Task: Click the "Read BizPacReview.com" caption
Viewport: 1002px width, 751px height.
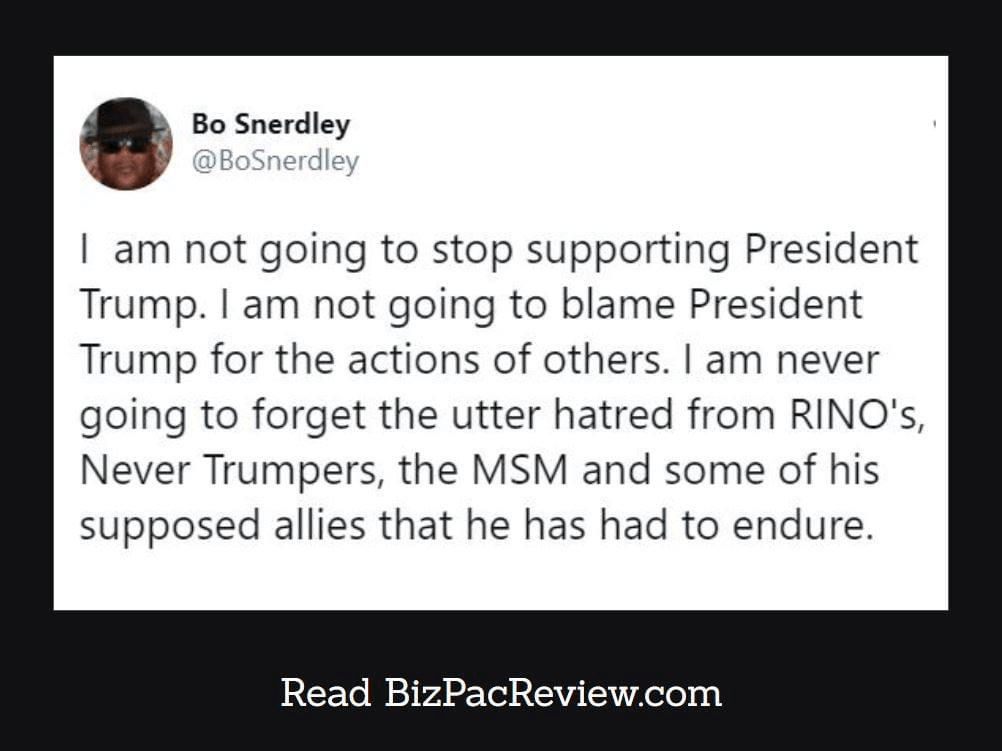Action: pos(500,692)
